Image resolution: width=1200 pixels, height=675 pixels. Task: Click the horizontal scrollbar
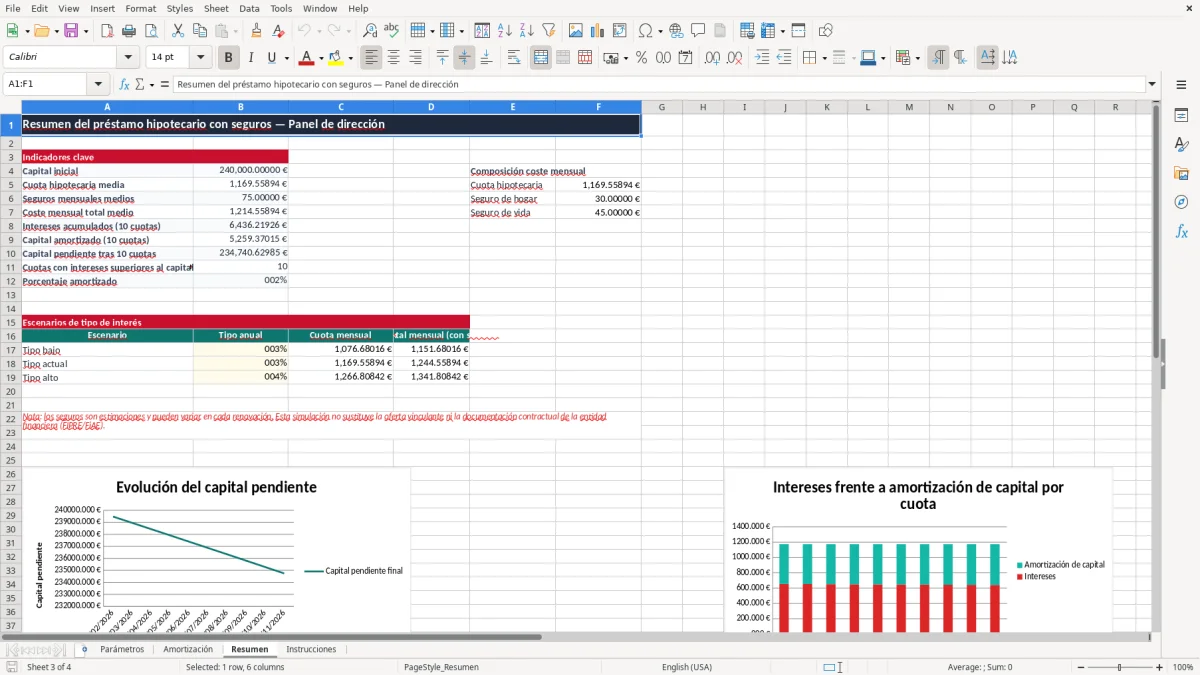click(272, 636)
